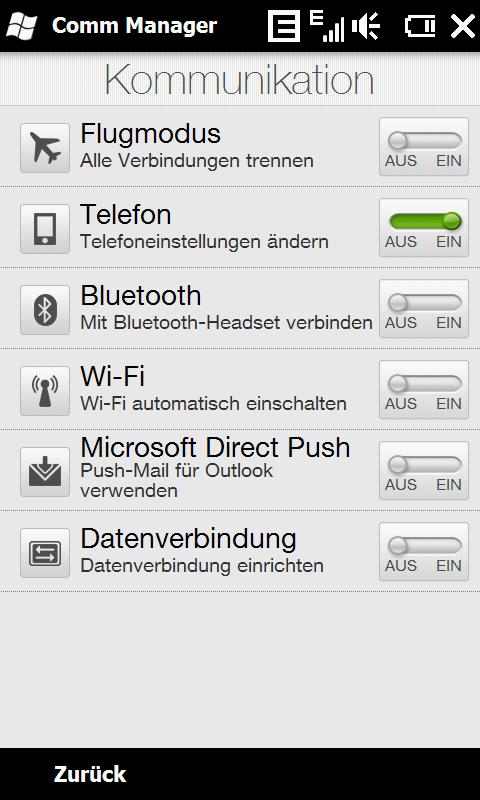Viewport: 480px width, 800px height.
Task: Open the Telefon phone icon
Action: pyautogui.click(x=45, y=229)
